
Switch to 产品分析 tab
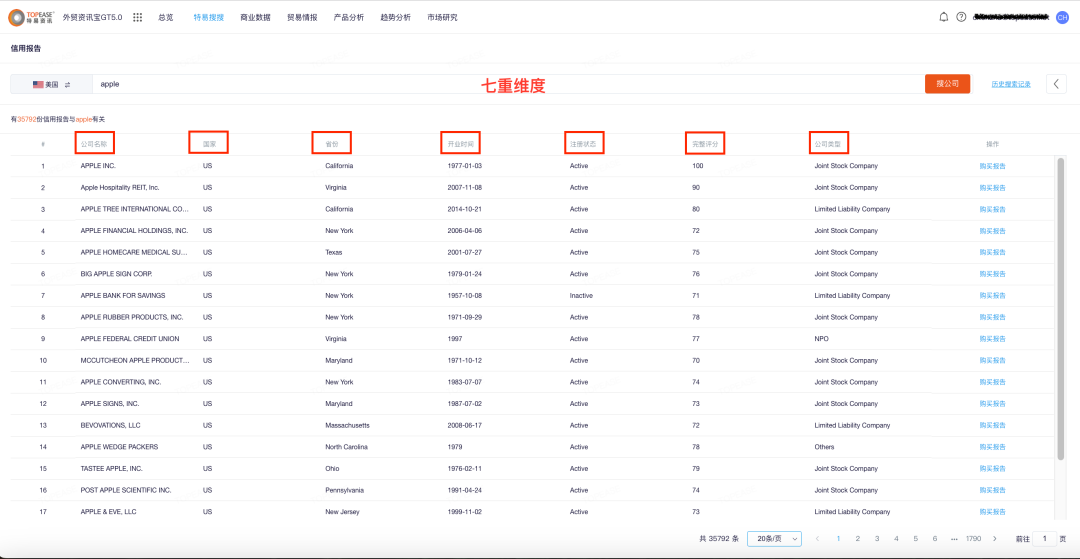pyautogui.click(x=349, y=17)
